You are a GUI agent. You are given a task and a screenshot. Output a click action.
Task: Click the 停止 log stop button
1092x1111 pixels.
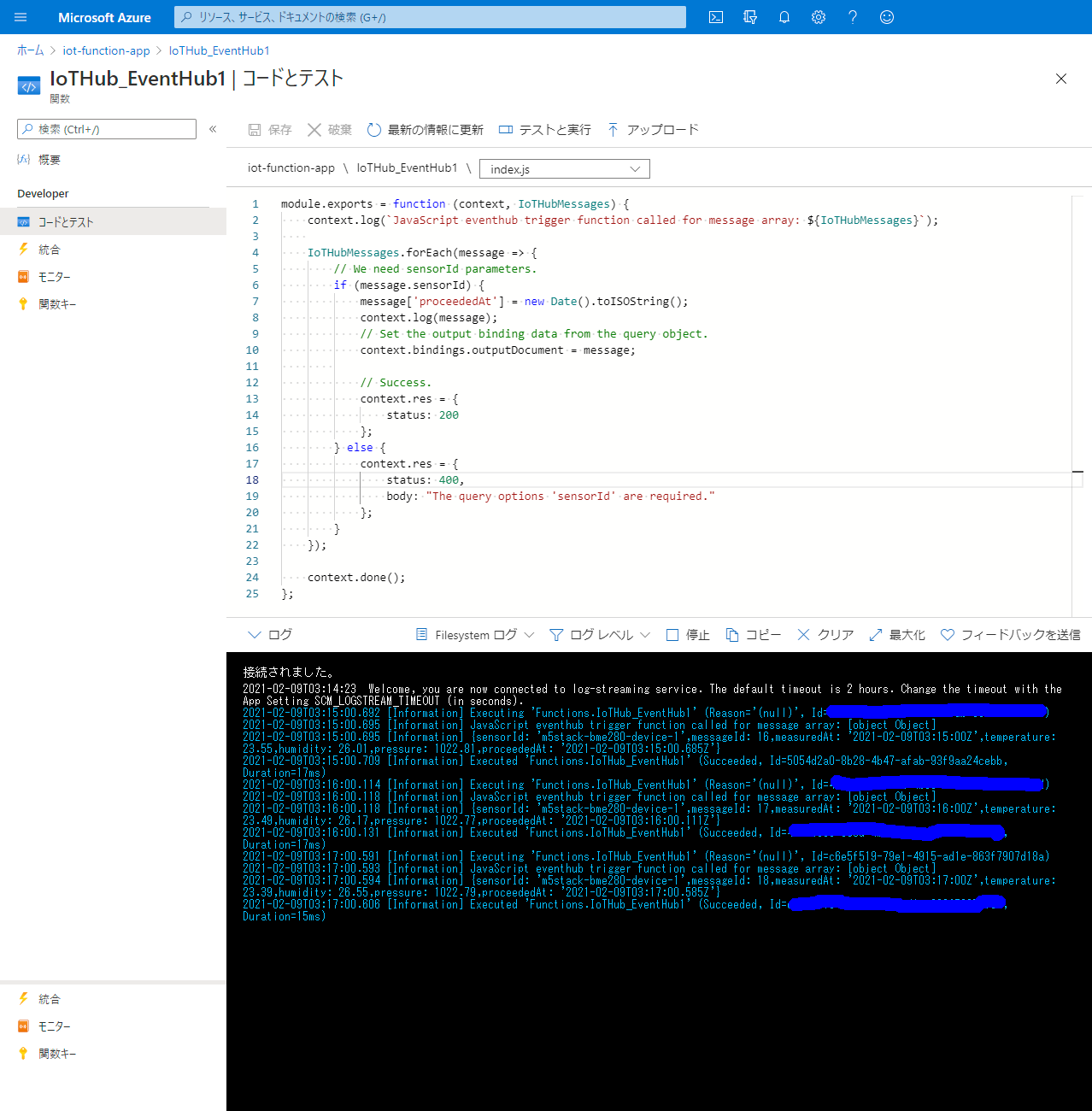[688, 635]
